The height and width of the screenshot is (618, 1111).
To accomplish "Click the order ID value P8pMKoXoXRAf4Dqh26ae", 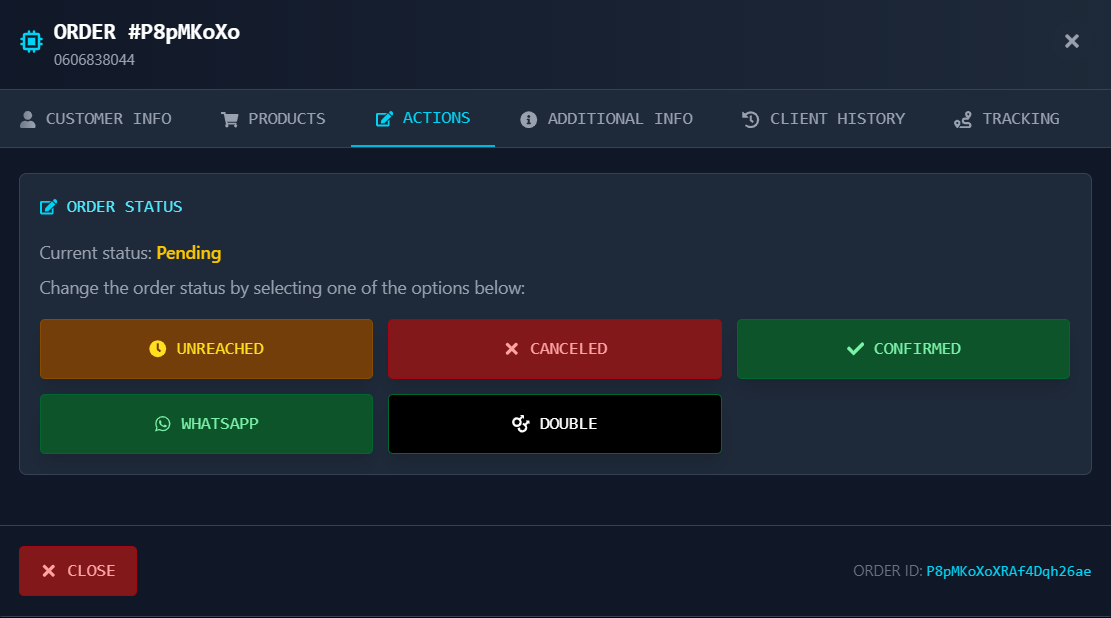I will tap(1008, 571).
